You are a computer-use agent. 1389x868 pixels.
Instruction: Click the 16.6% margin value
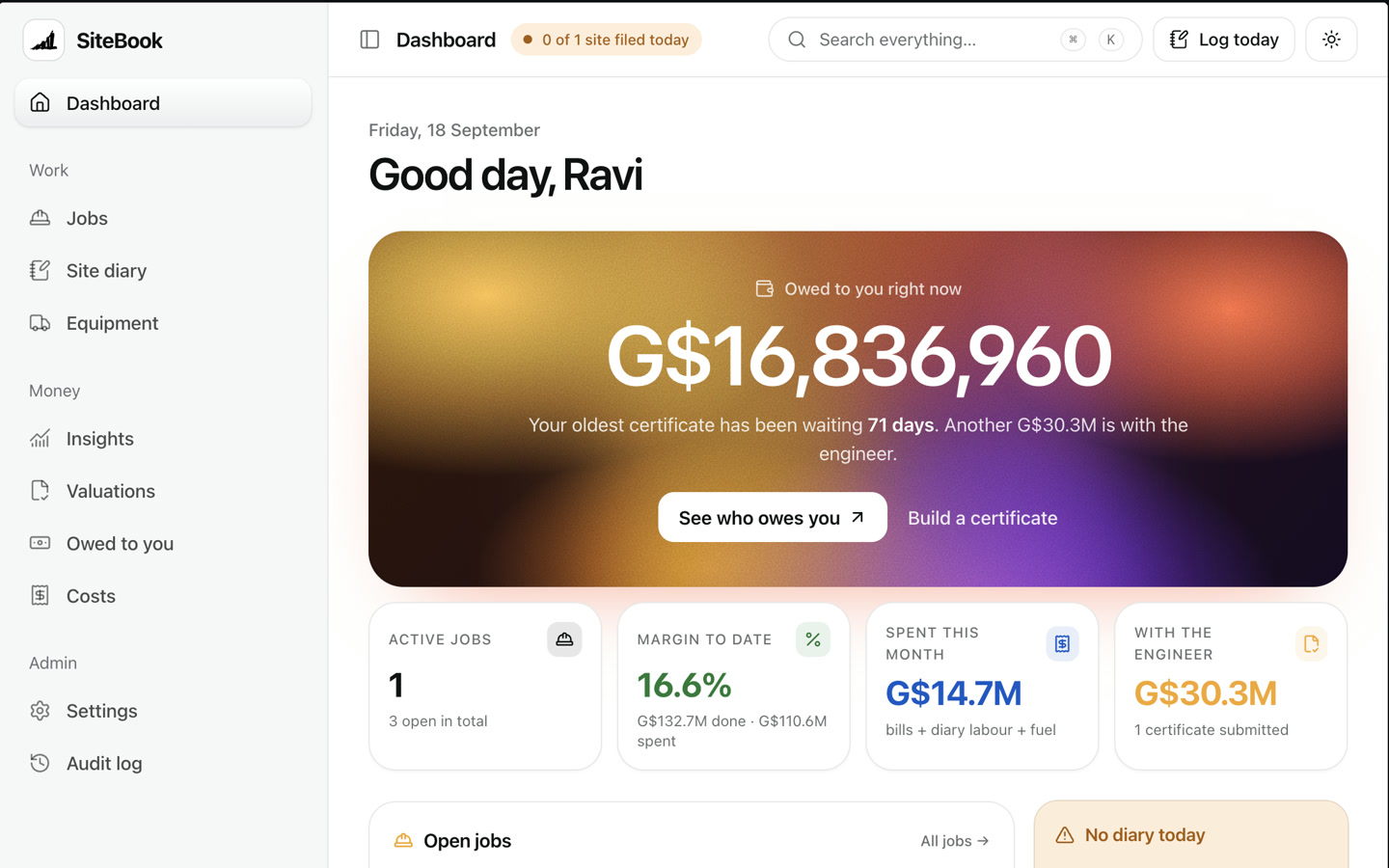click(x=684, y=686)
